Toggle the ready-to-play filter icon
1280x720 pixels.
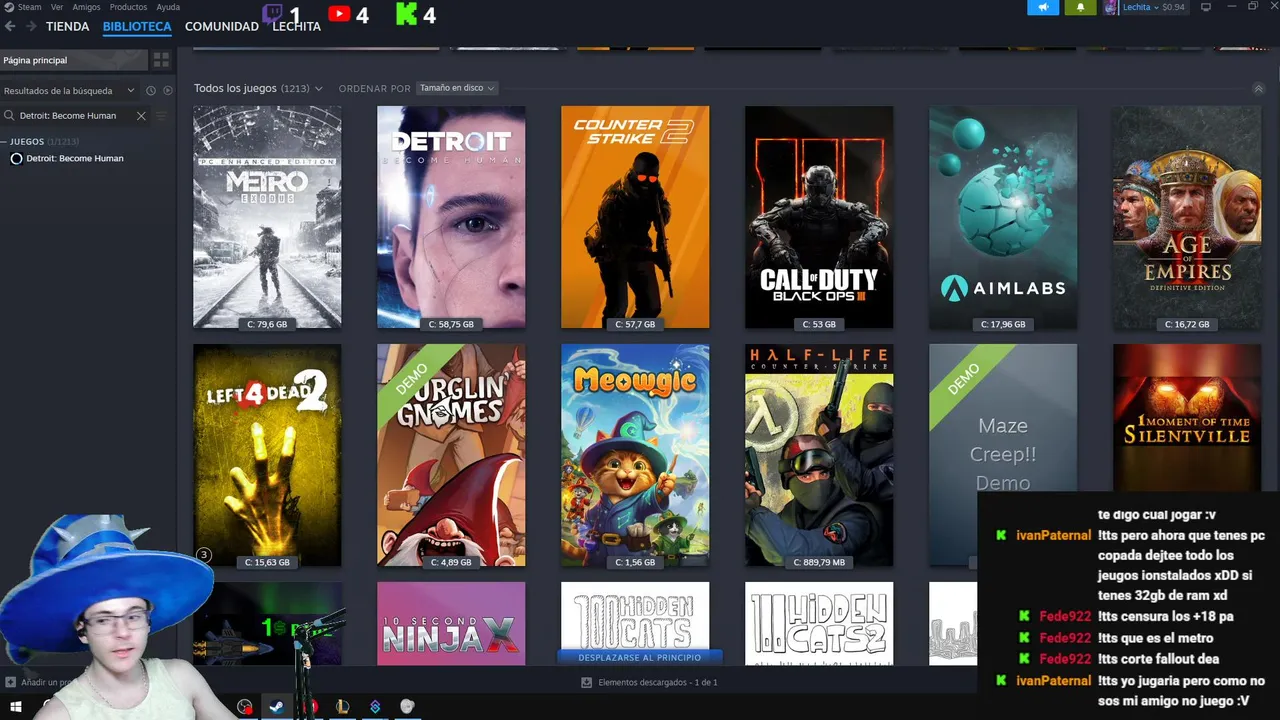(167, 91)
